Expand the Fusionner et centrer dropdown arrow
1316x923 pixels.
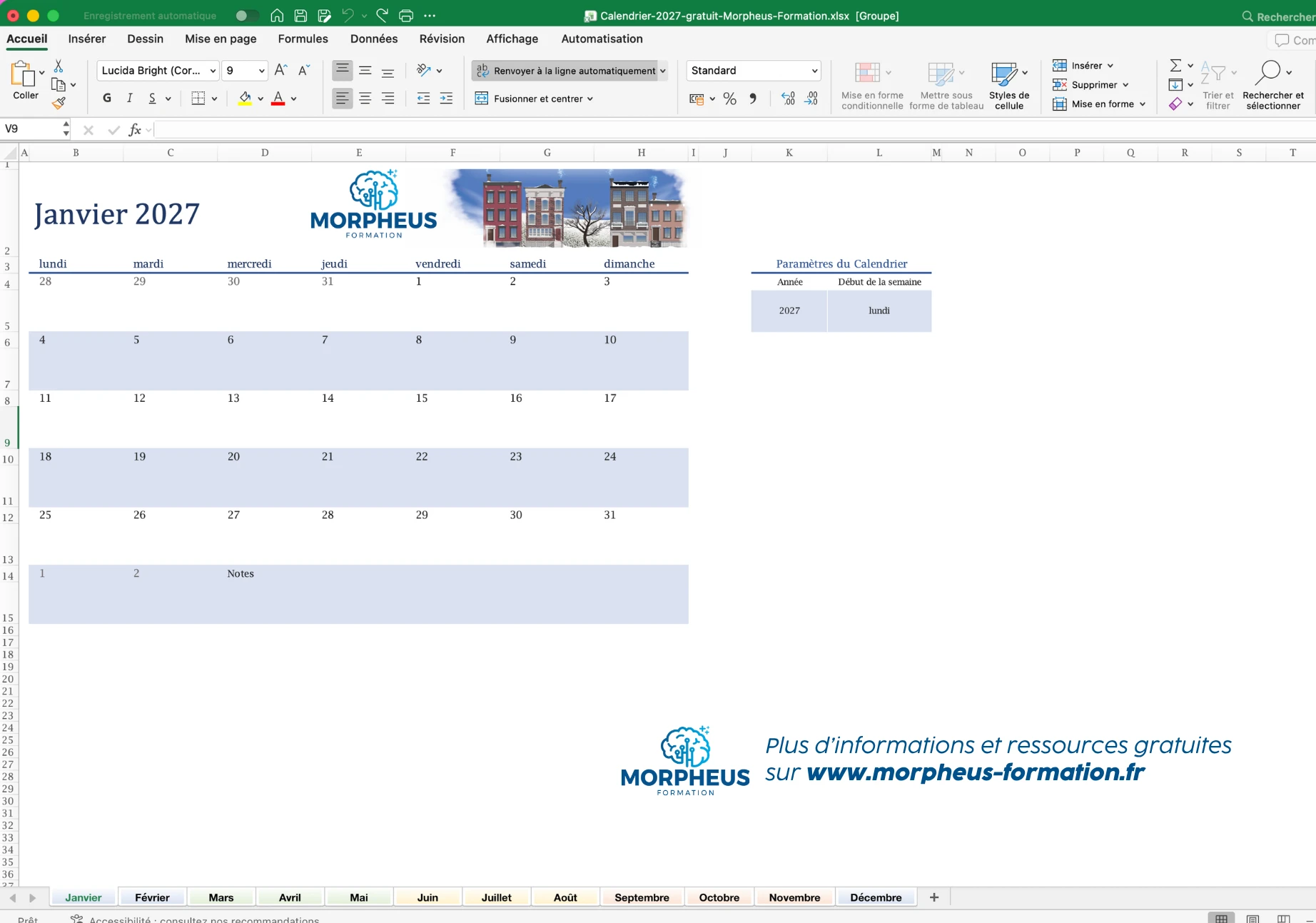[590, 99]
